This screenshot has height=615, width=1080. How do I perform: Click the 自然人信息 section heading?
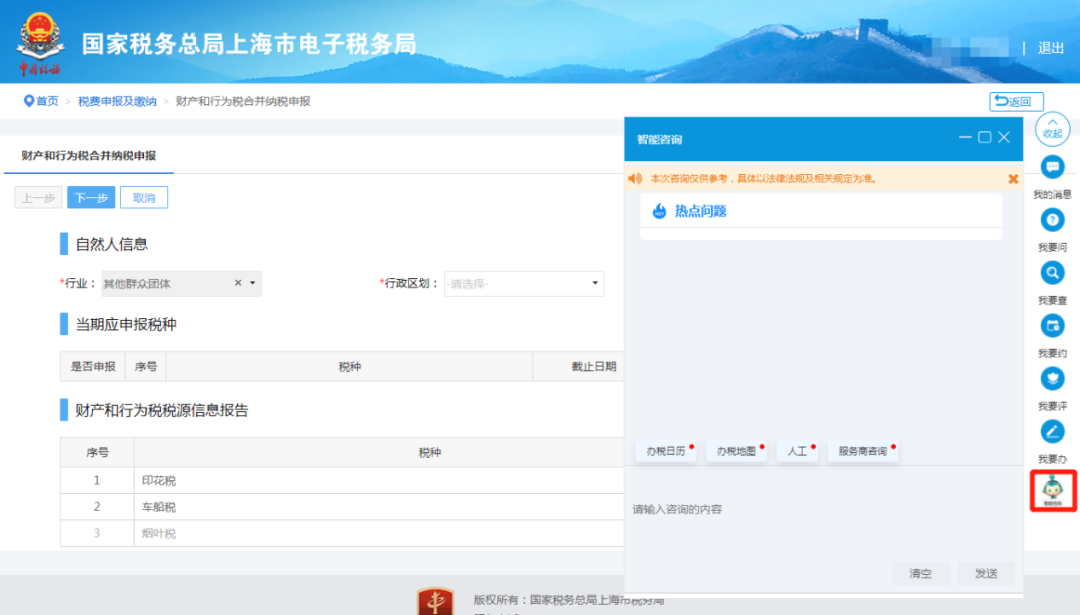tap(112, 244)
